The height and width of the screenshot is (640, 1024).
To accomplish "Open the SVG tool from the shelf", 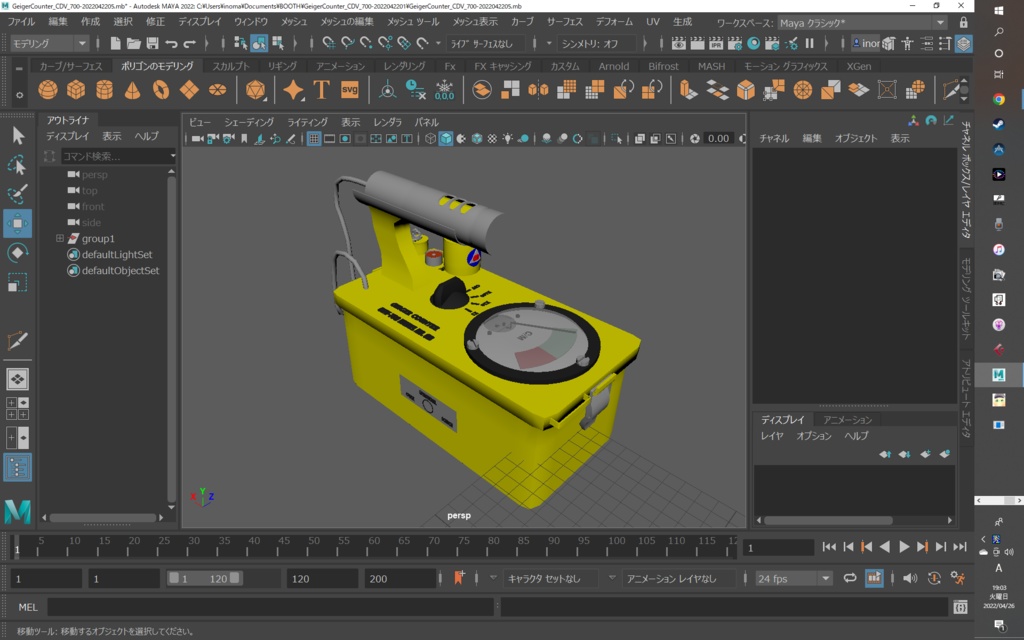I will [x=349, y=91].
